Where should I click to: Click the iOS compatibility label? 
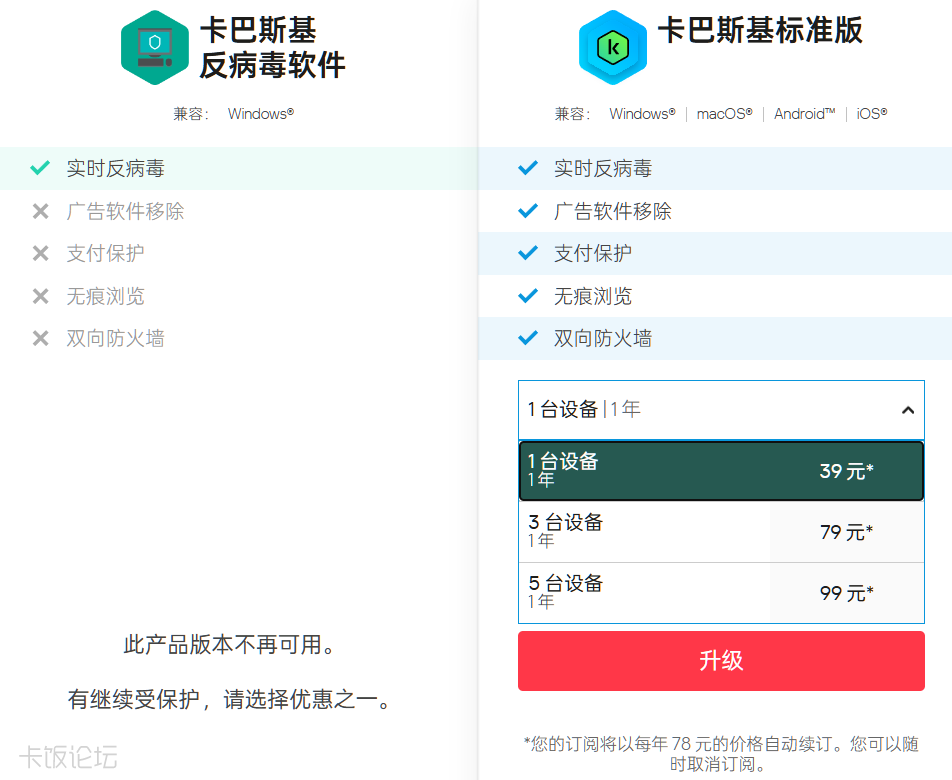[x=872, y=114]
